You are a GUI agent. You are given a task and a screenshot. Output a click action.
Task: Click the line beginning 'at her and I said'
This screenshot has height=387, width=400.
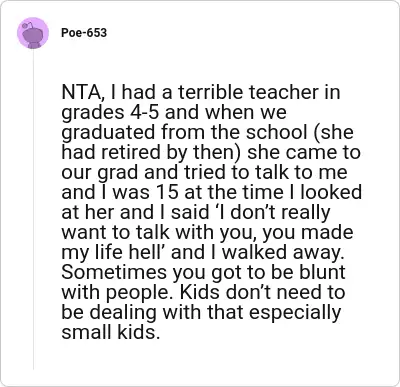(x=196, y=212)
